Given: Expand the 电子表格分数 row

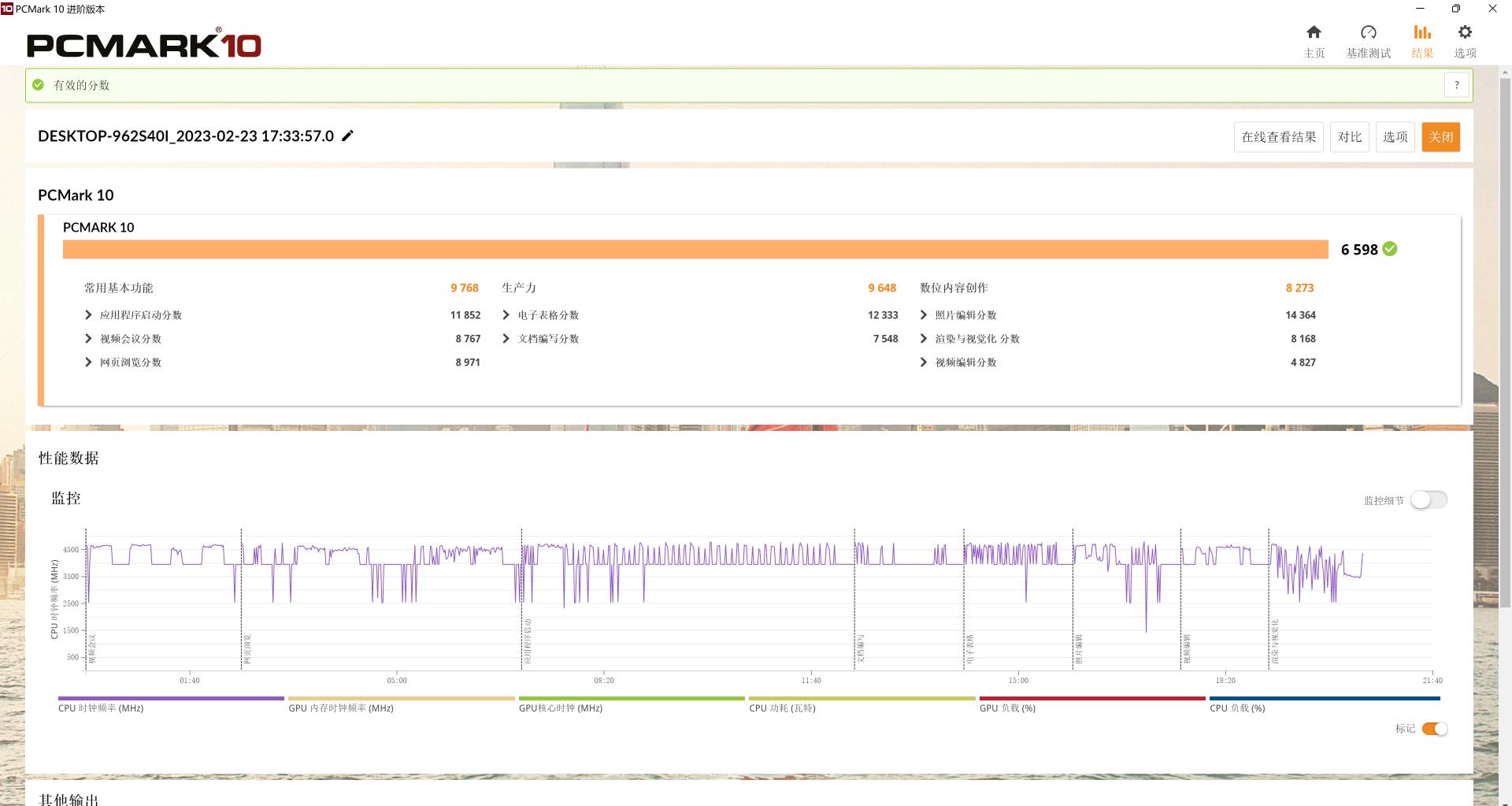Looking at the screenshot, I should coord(506,315).
